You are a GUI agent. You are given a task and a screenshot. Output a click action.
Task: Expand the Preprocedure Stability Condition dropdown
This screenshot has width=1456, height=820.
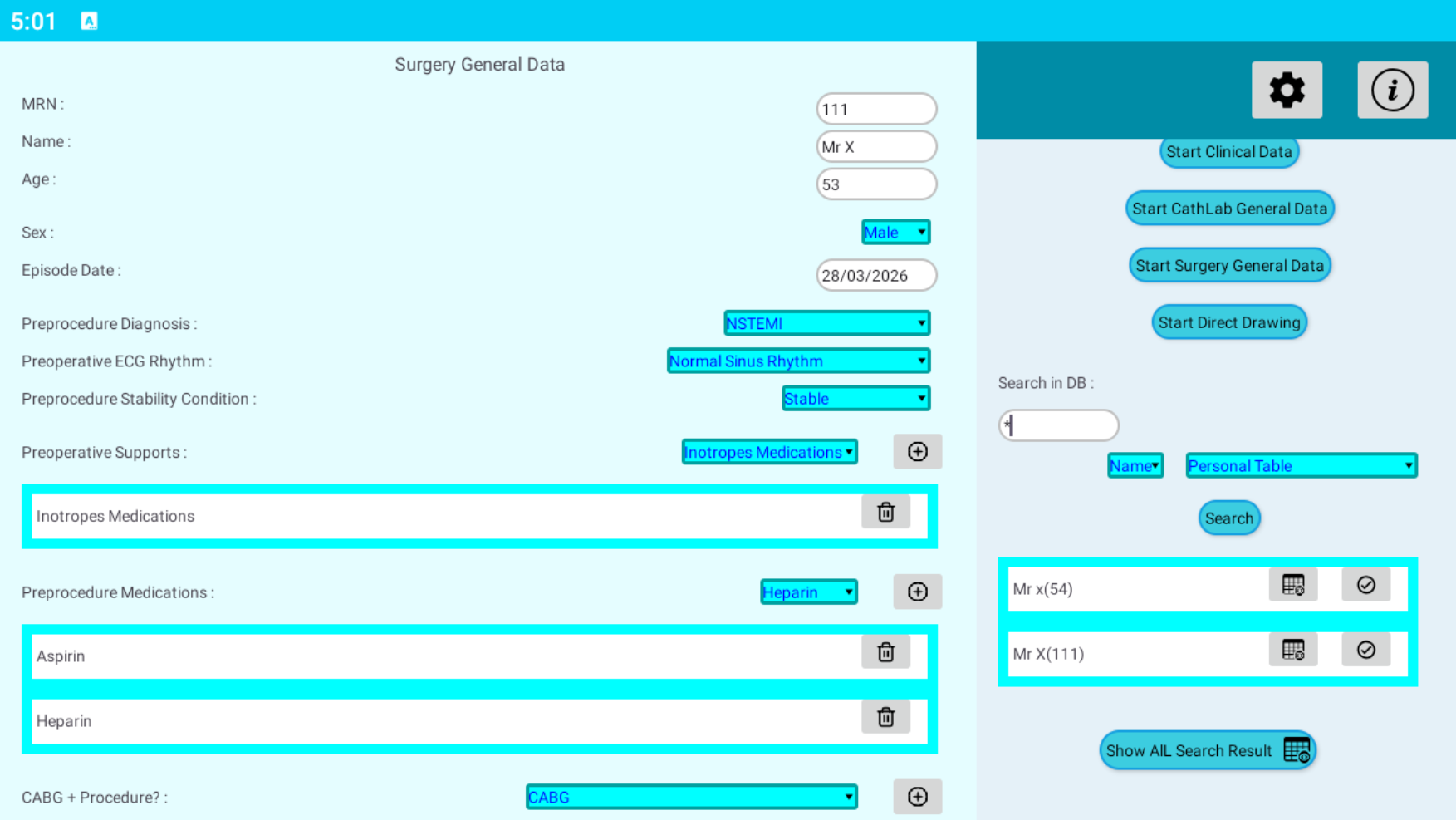coord(855,399)
